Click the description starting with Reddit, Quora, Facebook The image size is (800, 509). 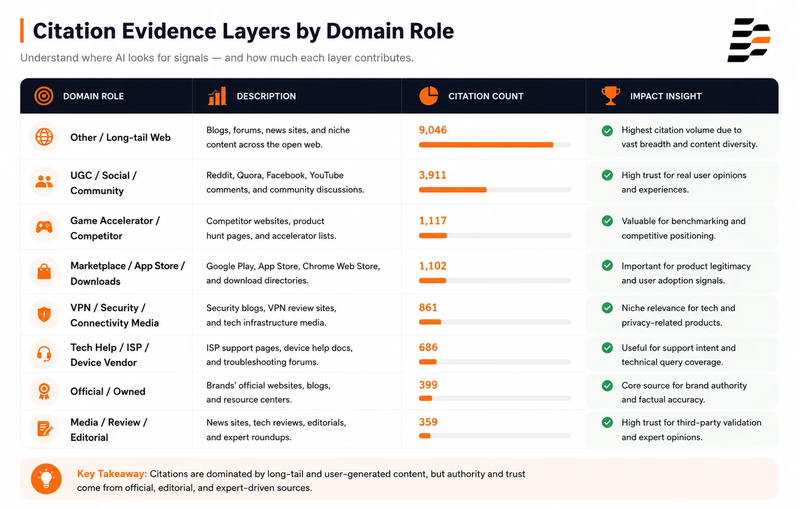pos(285,182)
